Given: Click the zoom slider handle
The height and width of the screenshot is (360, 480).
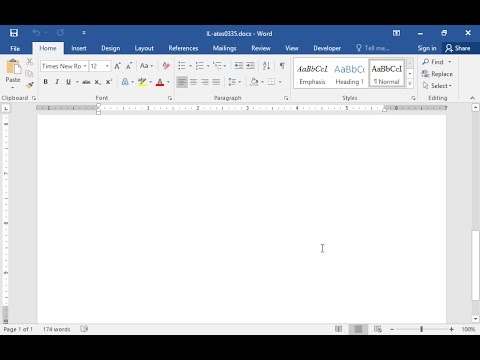Looking at the screenshot, I should click(422, 329).
